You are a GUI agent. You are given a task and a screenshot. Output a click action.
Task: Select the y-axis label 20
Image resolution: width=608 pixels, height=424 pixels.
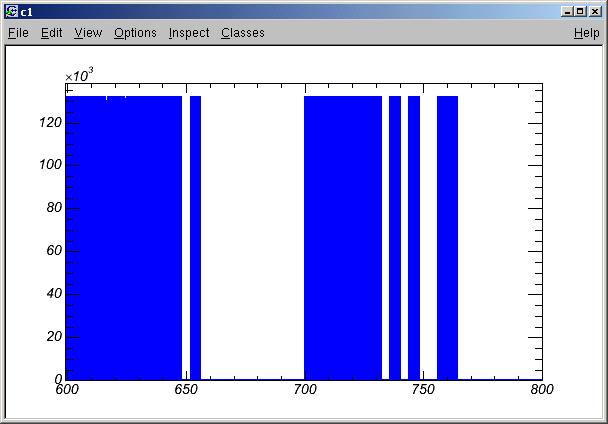click(54, 336)
